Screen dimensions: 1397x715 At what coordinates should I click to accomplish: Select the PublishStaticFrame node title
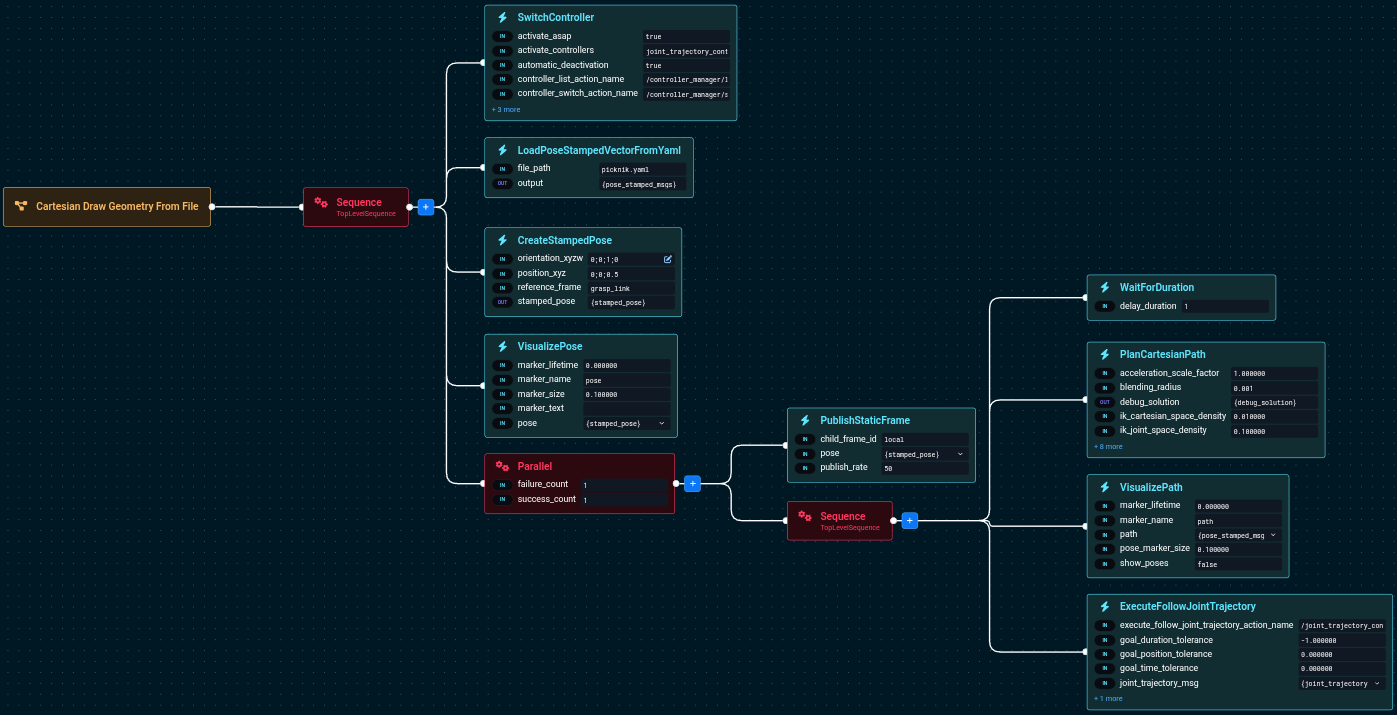click(865, 420)
